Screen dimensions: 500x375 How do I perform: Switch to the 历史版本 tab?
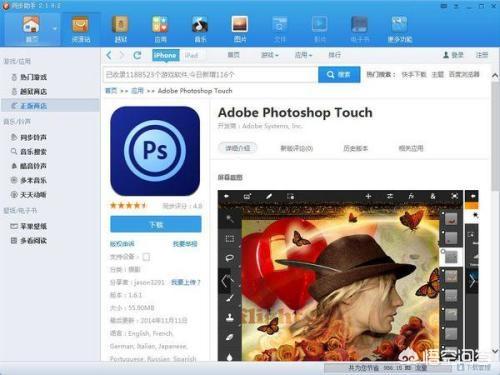(x=355, y=148)
